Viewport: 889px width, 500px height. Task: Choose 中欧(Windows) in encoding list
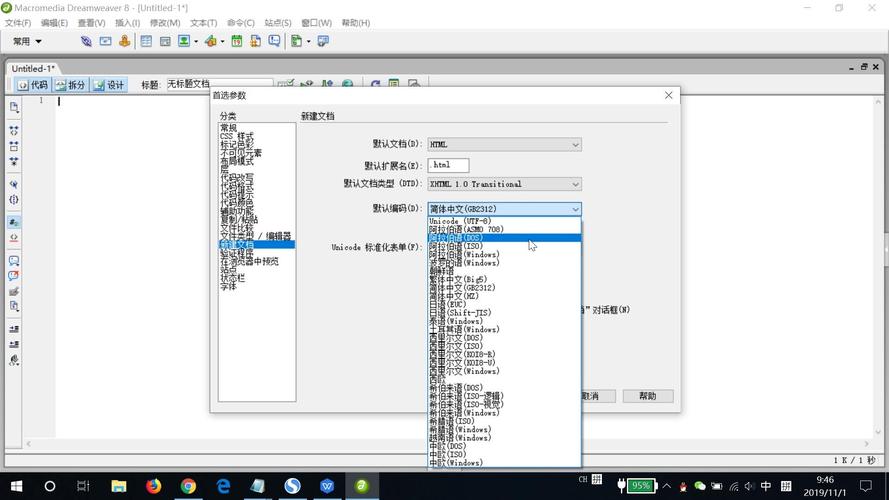point(504,463)
